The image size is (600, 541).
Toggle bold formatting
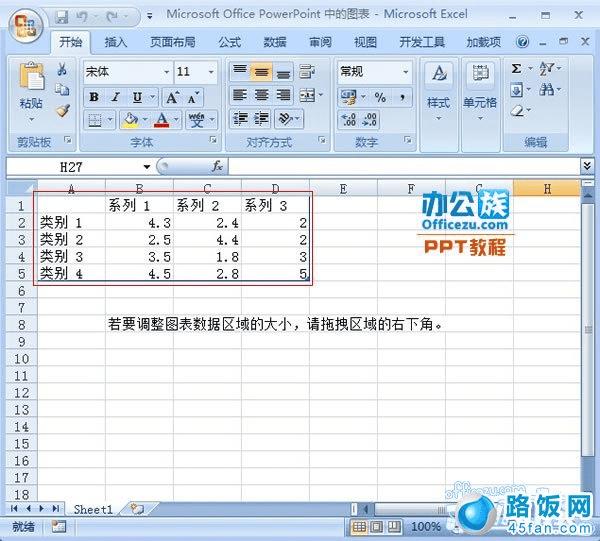pos(94,97)
